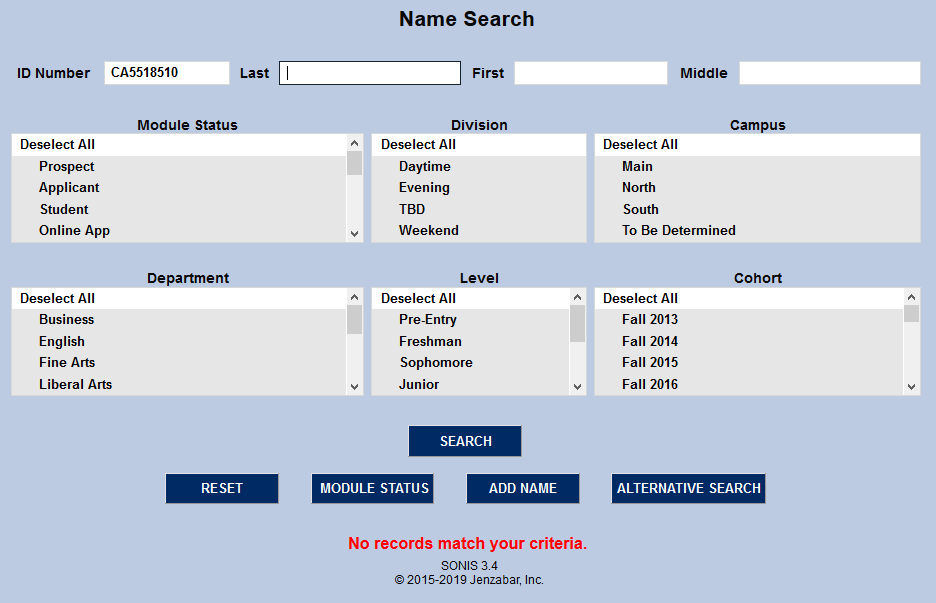Click the ADD NAME button
The height and width of the screenshot is (603, 936).
pos(522,488)
